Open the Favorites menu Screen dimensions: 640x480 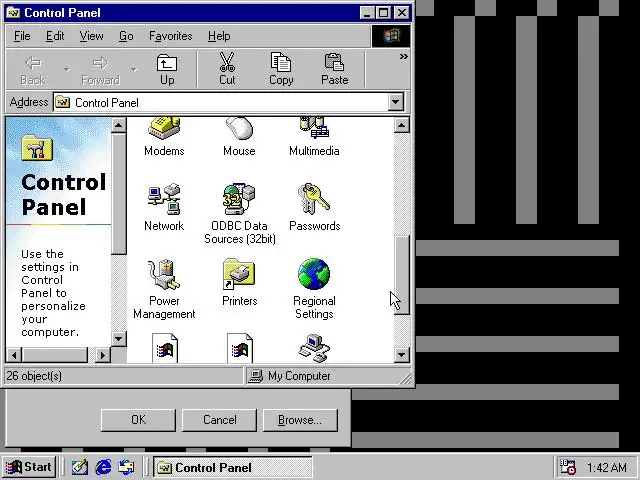tap(171, 36)
